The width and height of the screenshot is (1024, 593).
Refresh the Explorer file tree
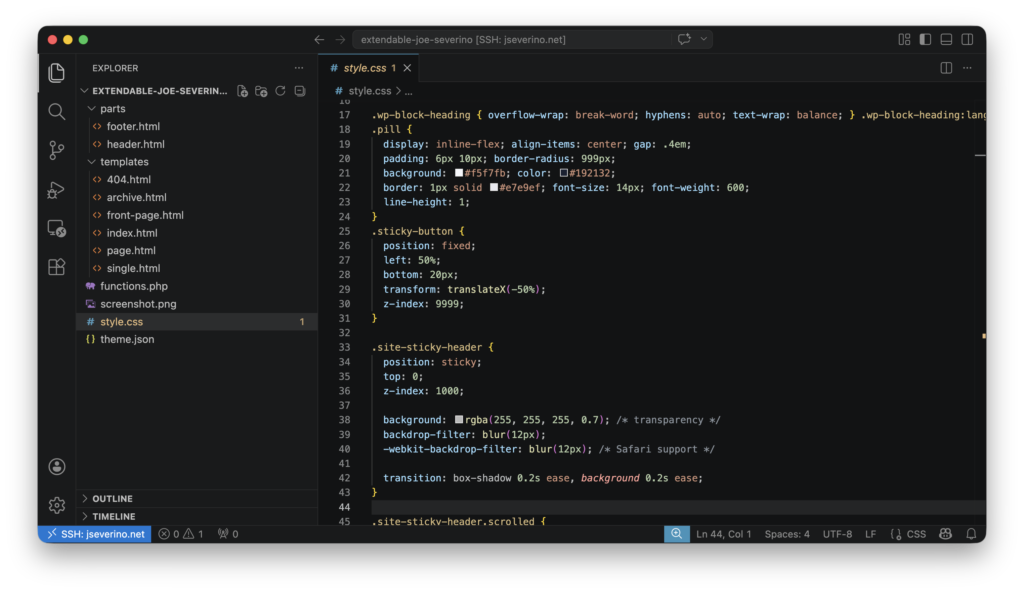coord(280,91)
